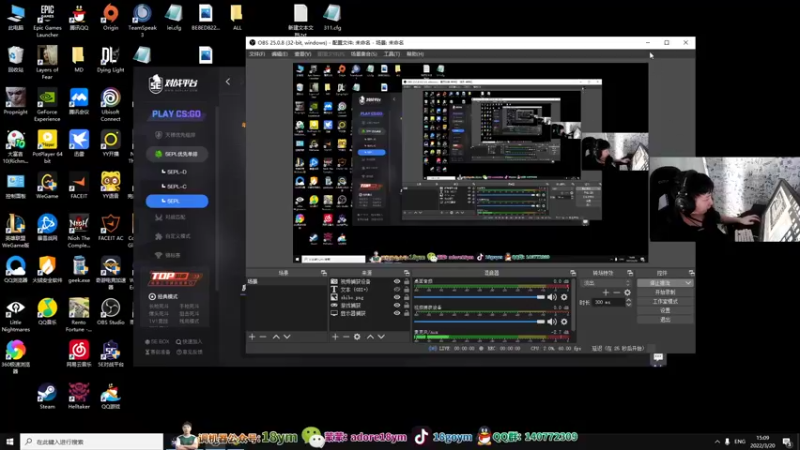Open source properties gear in Sources panel

(x=357, y=337)
